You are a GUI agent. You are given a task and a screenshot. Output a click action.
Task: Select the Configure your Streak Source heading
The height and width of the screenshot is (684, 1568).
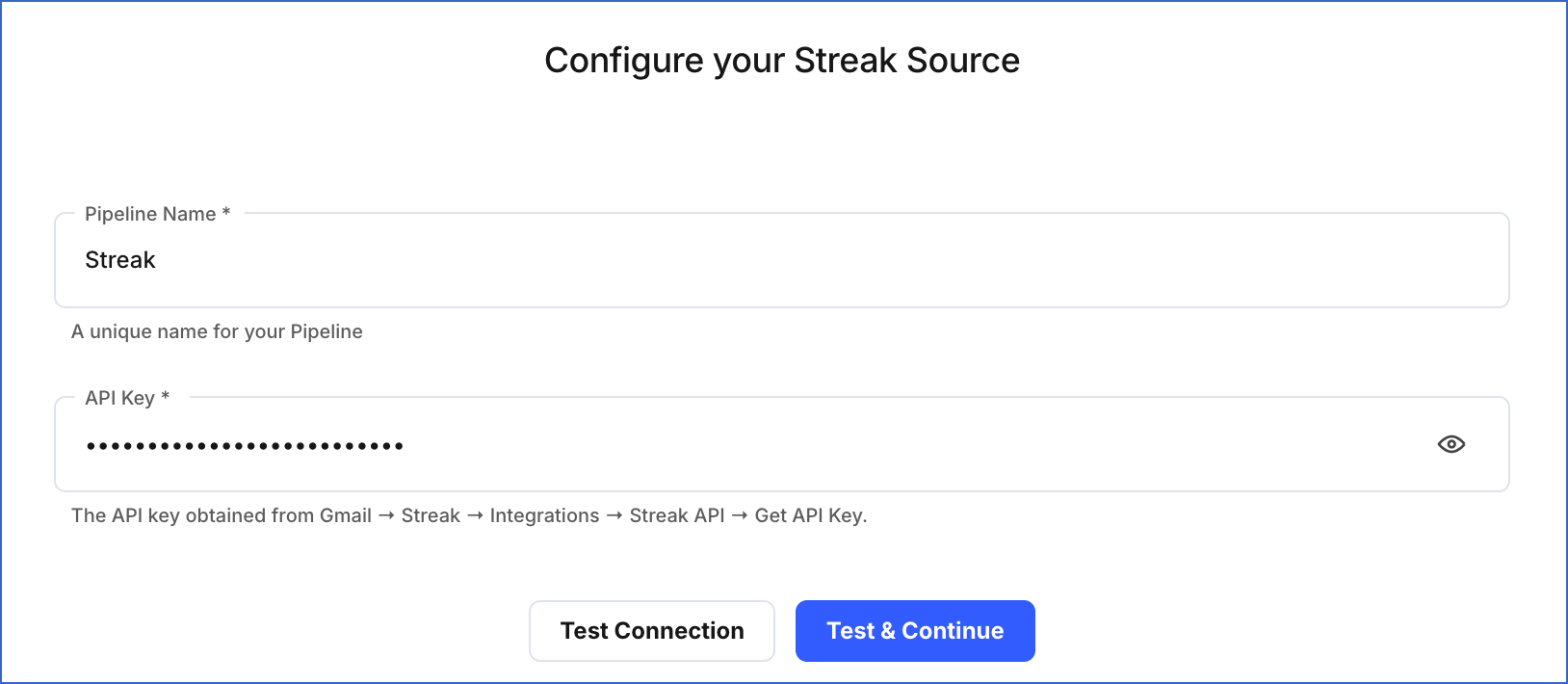pos(782,60)
